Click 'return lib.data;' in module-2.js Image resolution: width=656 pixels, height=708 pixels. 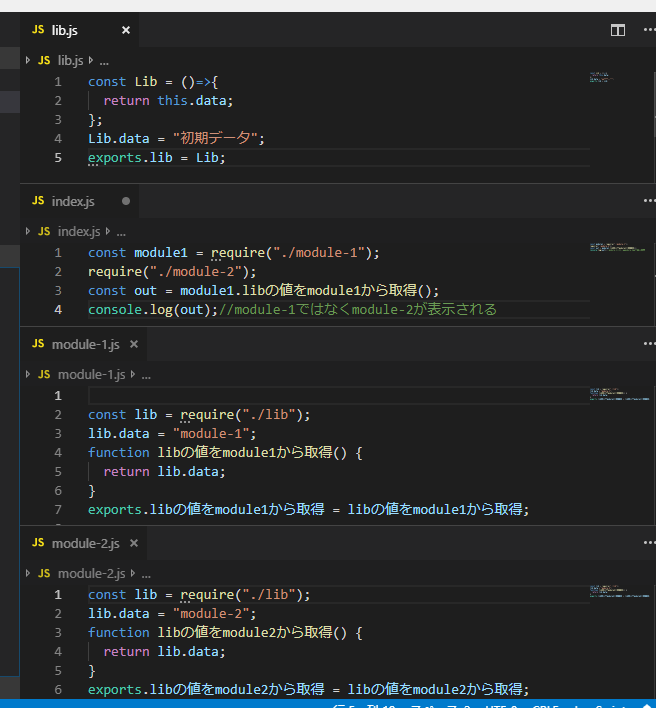164,652
